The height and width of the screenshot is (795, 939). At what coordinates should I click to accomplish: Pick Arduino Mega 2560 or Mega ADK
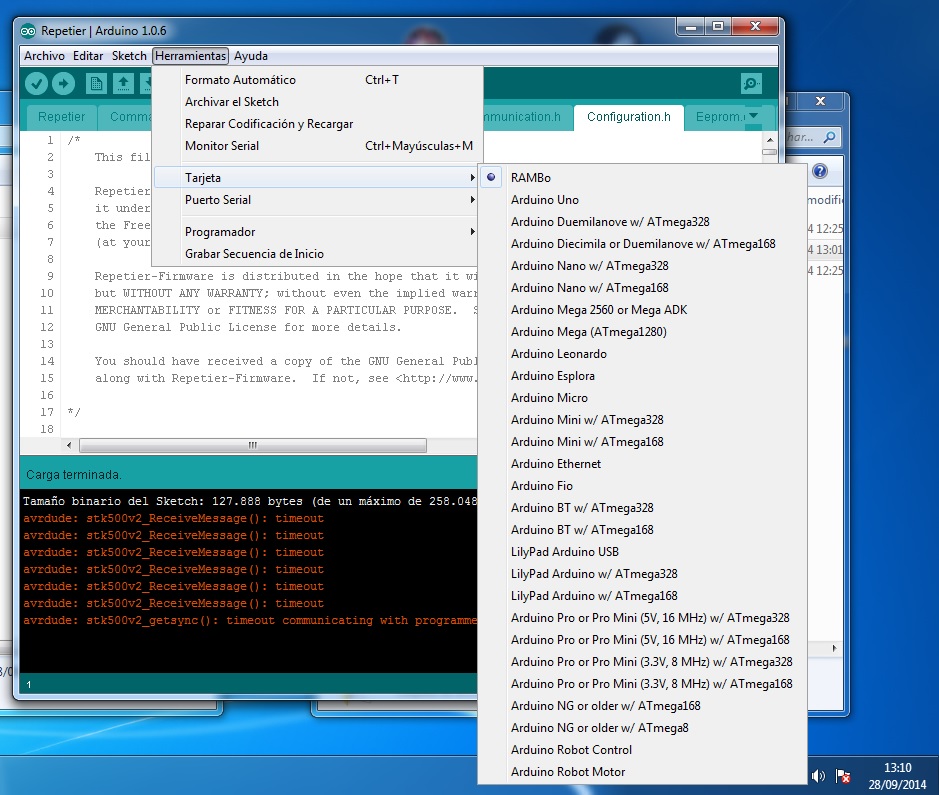598,310
